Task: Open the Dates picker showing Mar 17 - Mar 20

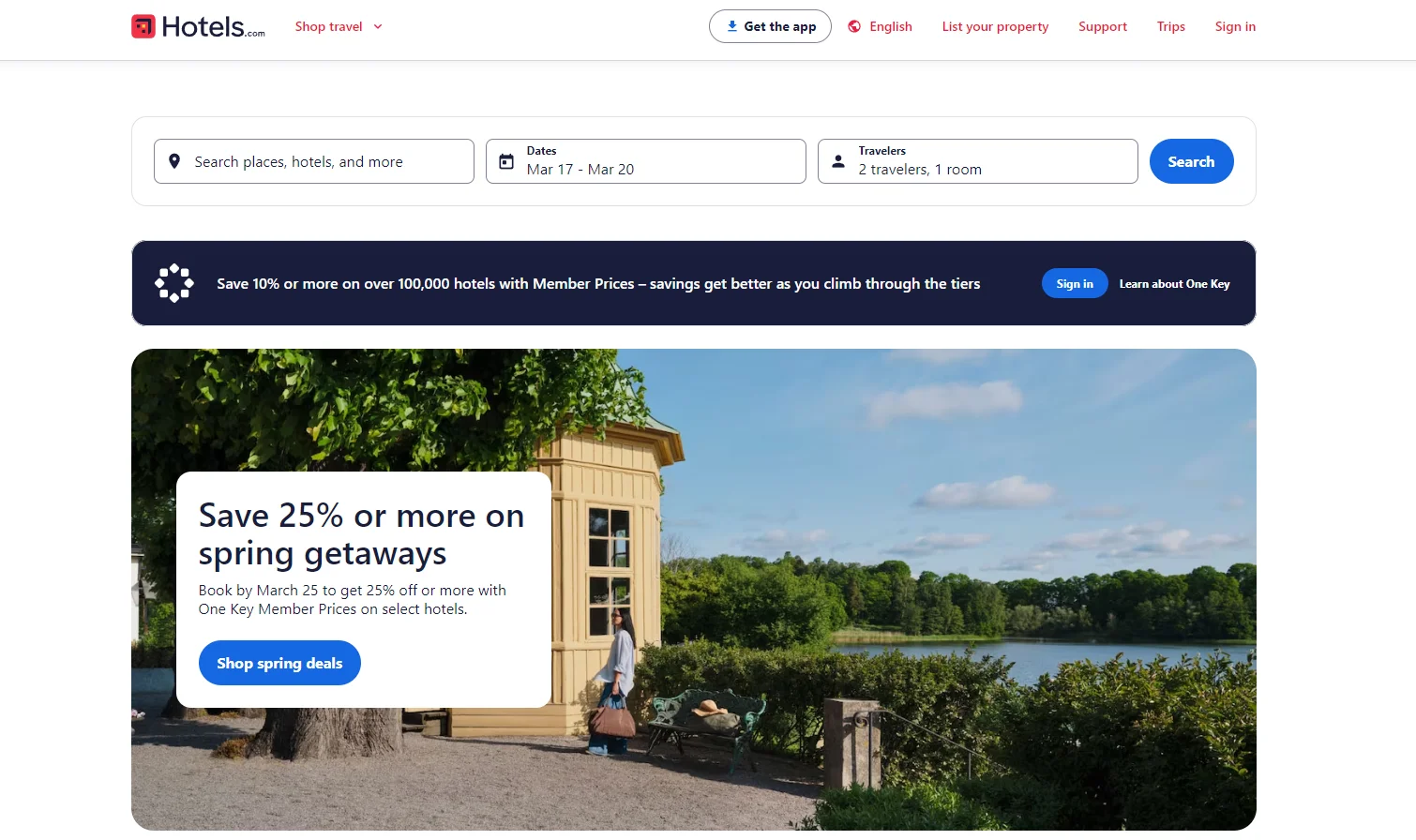Action: click(x=646, y=161)
